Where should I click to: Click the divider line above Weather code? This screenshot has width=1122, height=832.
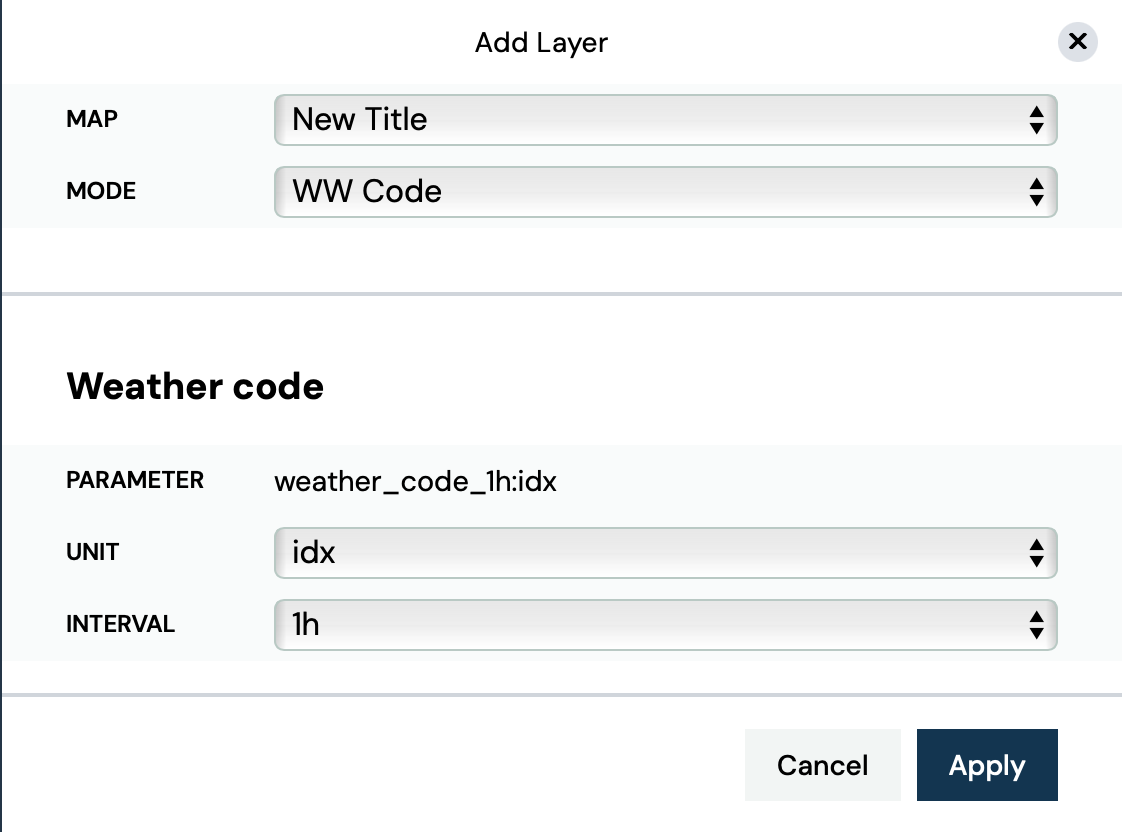561,294
